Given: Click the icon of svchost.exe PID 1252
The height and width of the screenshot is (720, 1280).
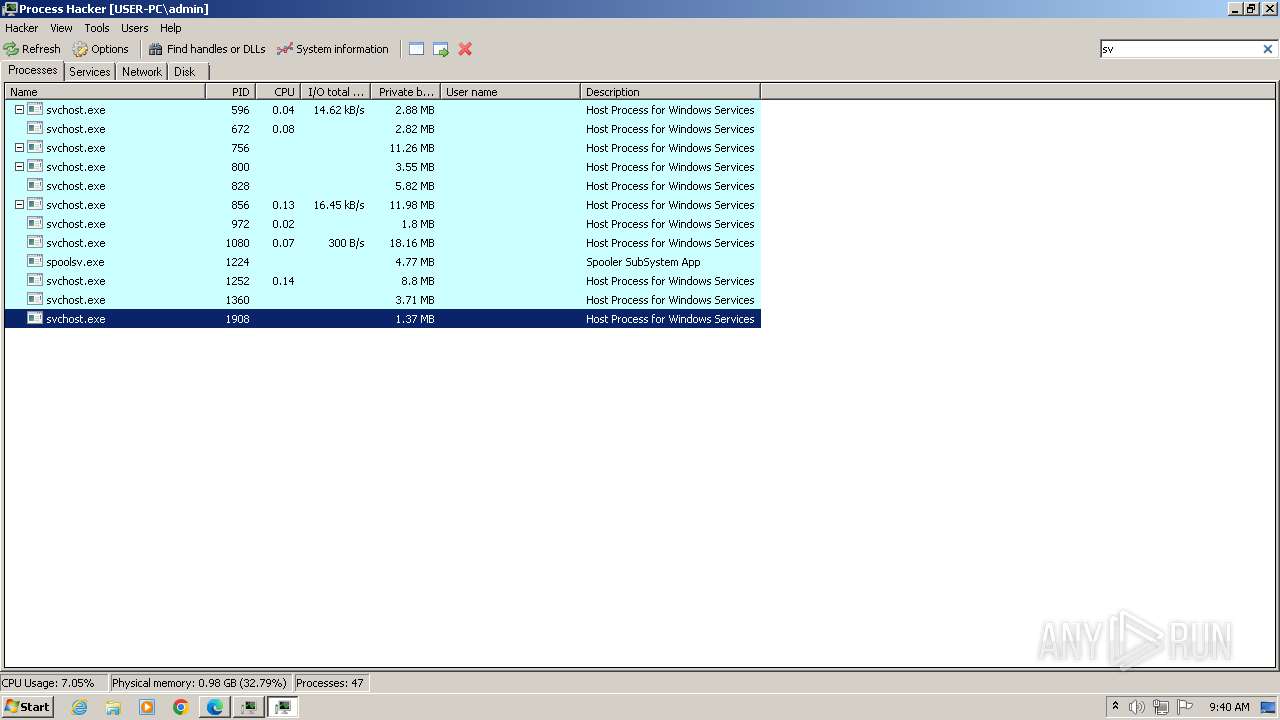Looking at the screenshot, I should pos(35,281).
